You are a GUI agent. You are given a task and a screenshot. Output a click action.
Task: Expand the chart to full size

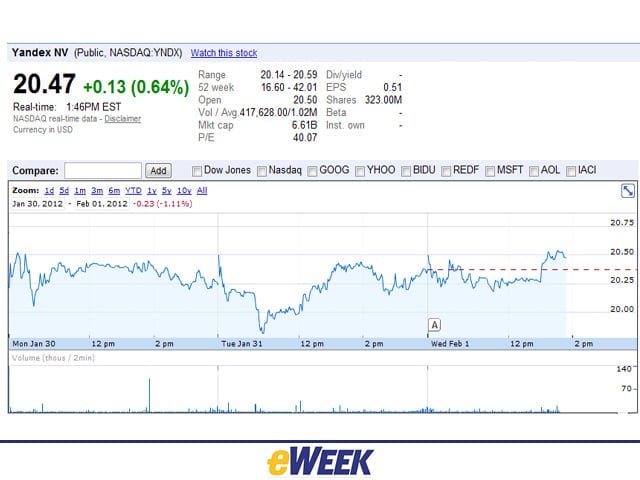pyautogui.click(x=628, y=191)
